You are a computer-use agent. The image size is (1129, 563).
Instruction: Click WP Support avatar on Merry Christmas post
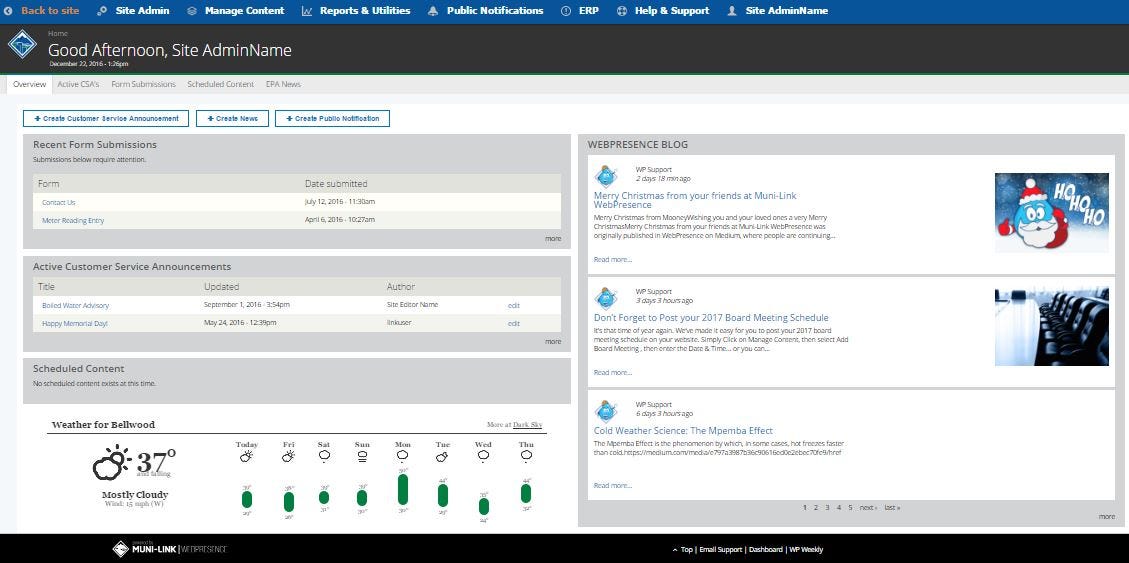(x=606, y=176)
